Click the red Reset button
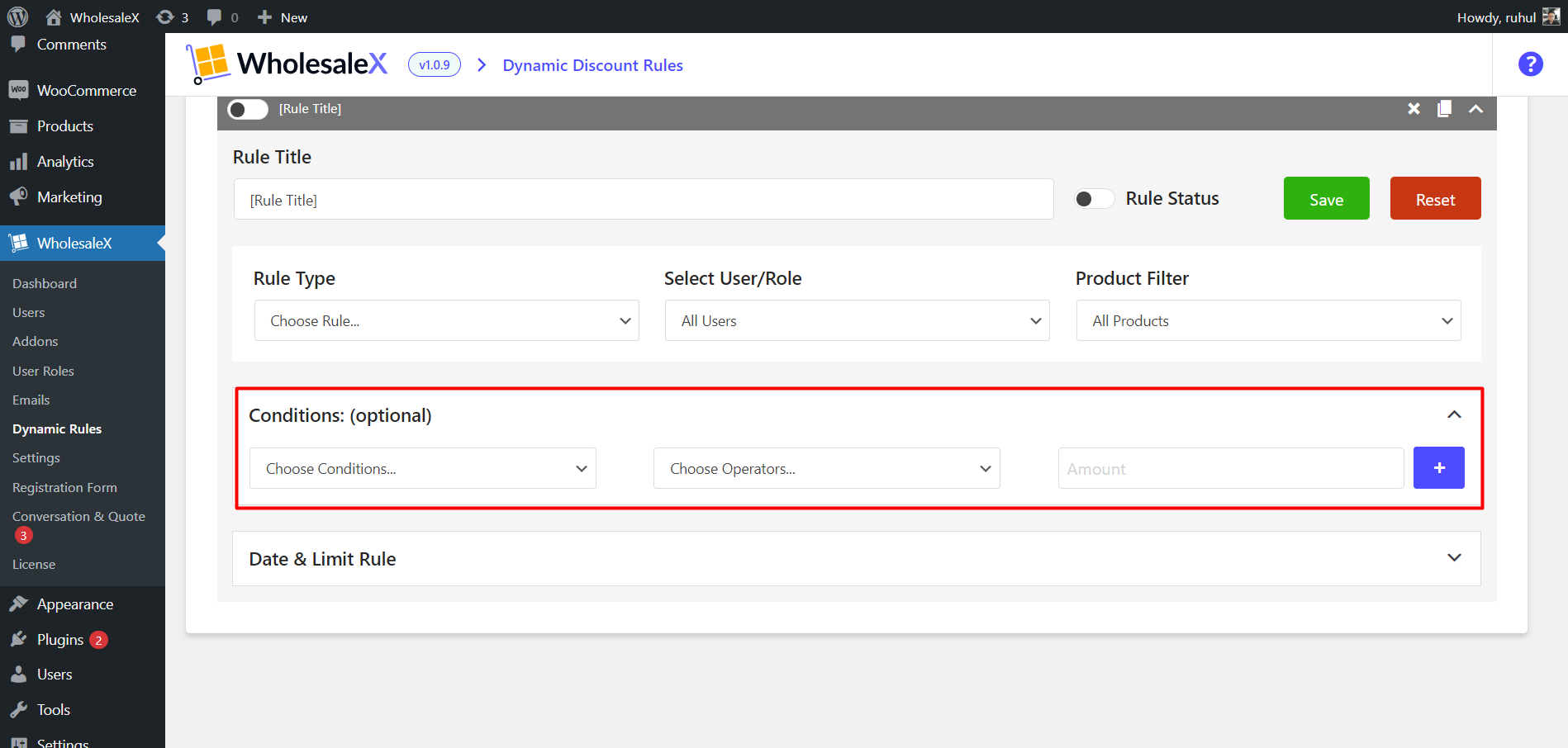1568x748 pixels. 1435,199
